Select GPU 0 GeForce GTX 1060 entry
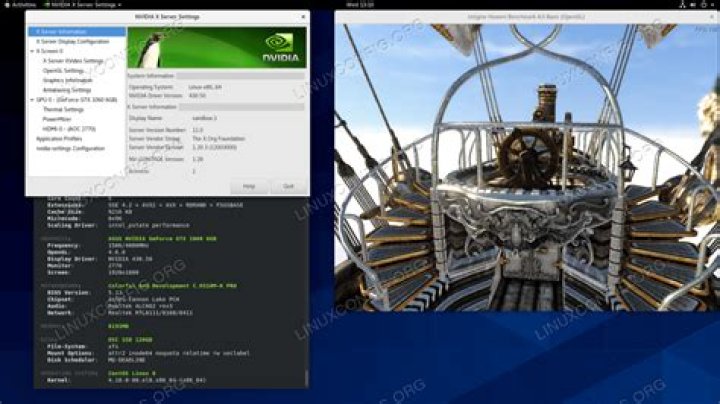 point(77,100)
